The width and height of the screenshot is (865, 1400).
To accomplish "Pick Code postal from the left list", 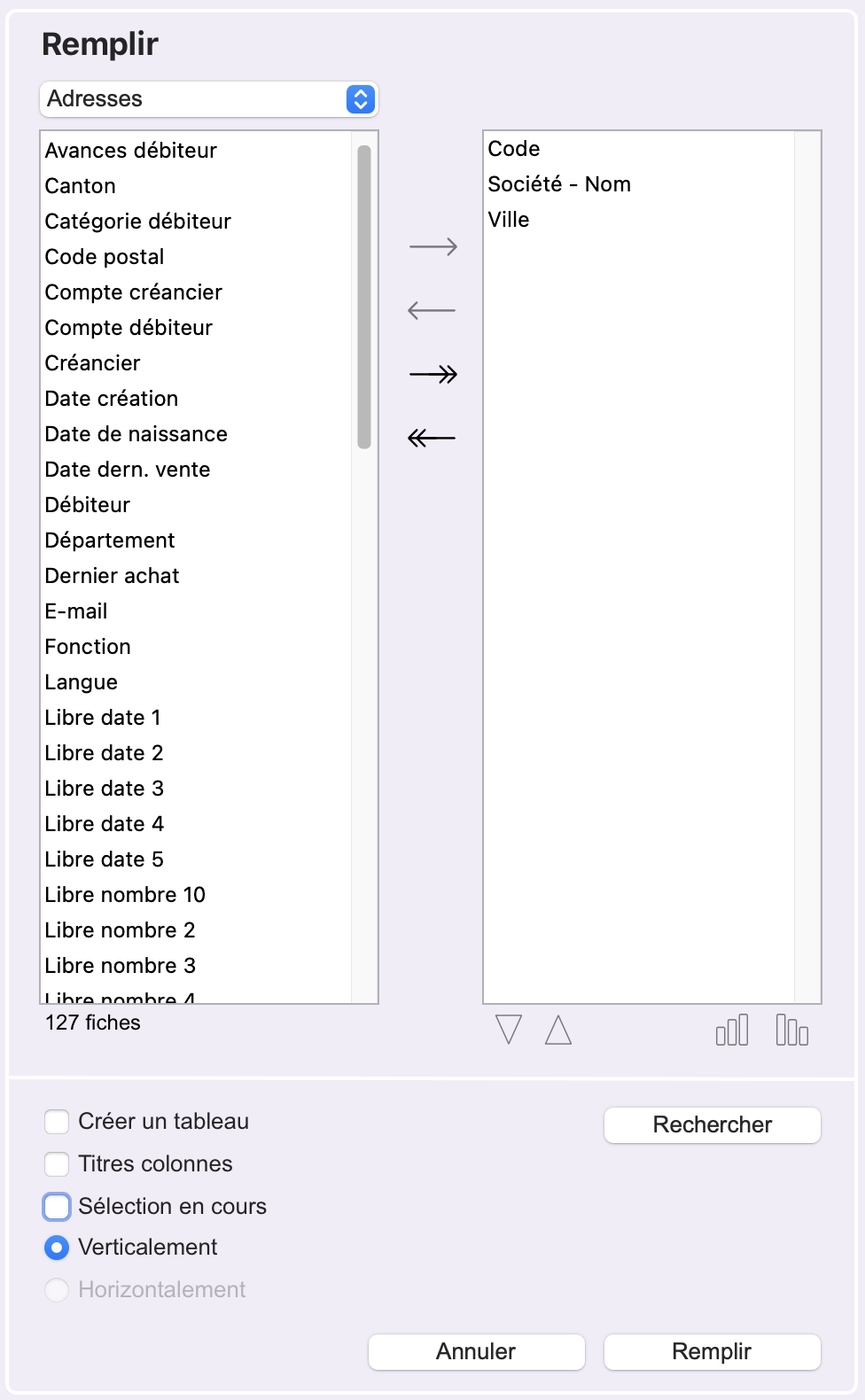I will pyautogui.click(x=105, y=257).
